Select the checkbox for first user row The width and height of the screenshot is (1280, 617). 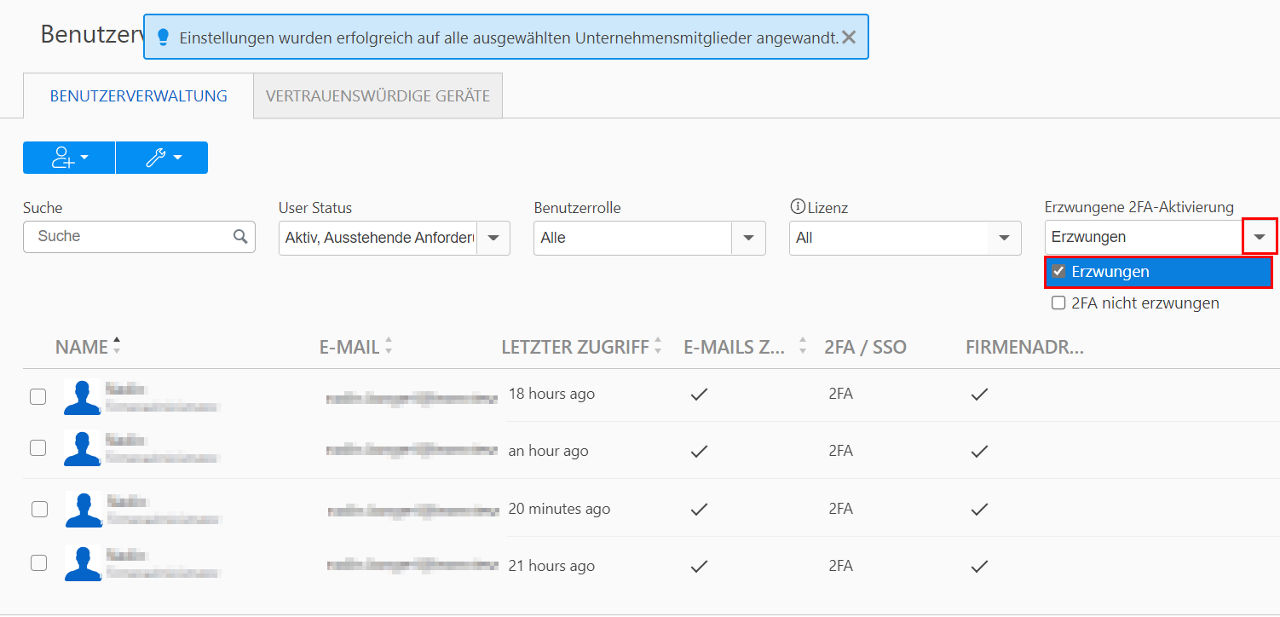[x=38, y=396]
